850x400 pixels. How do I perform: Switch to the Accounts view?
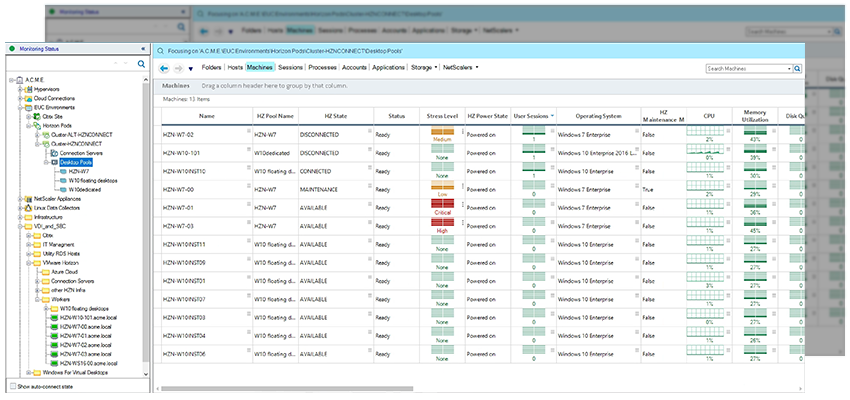point(355,68)
